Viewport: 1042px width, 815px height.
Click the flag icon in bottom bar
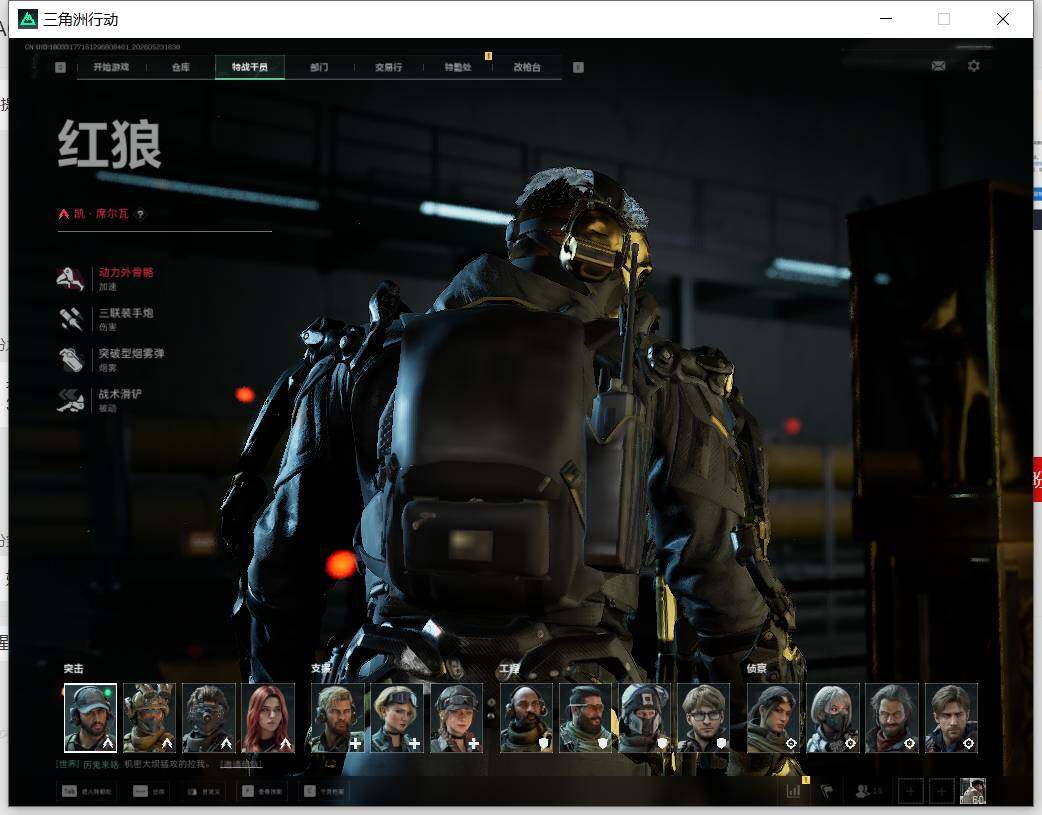827,791
